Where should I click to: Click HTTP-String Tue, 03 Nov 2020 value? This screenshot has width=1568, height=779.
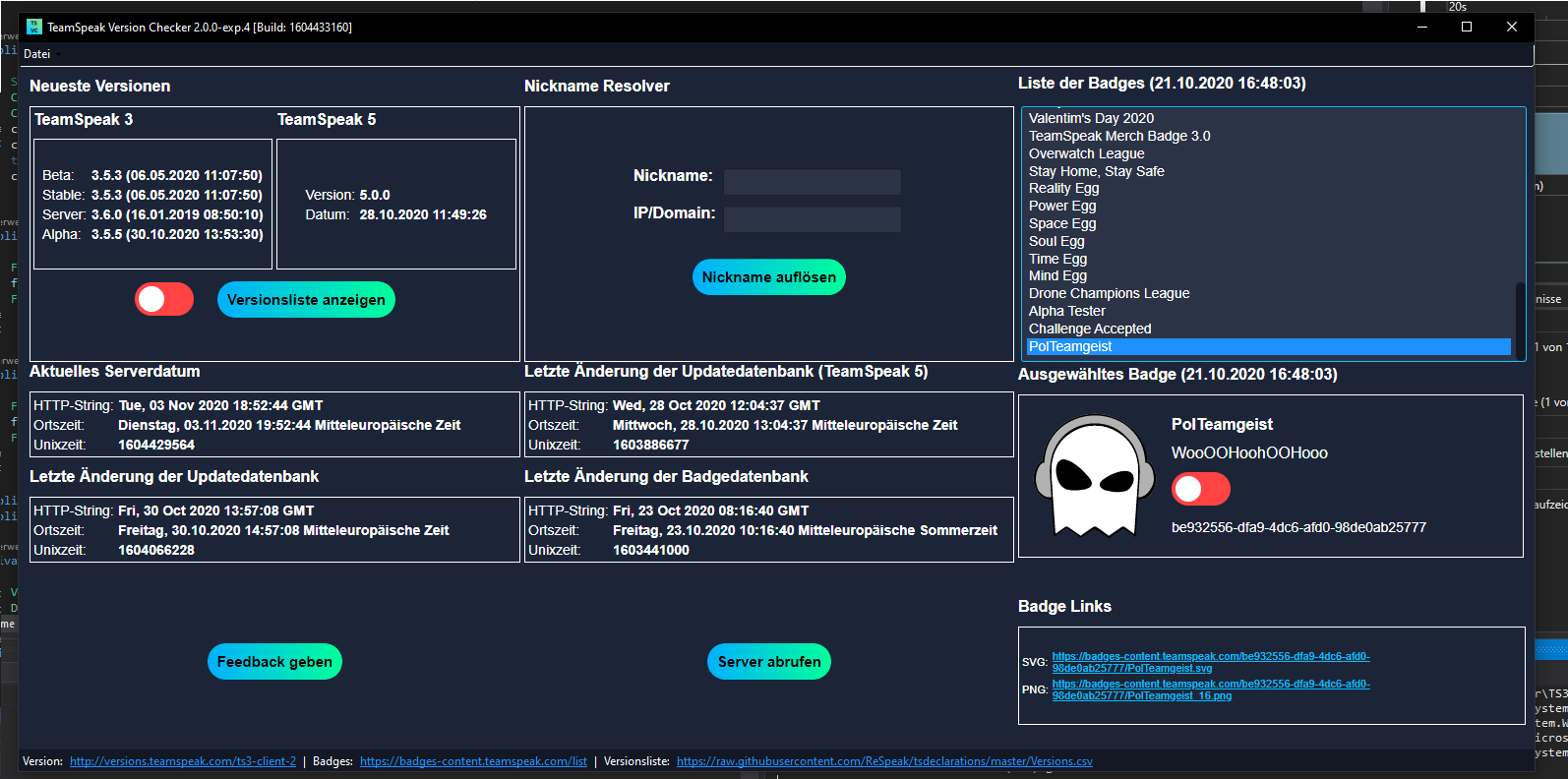[x=220, y=405]
